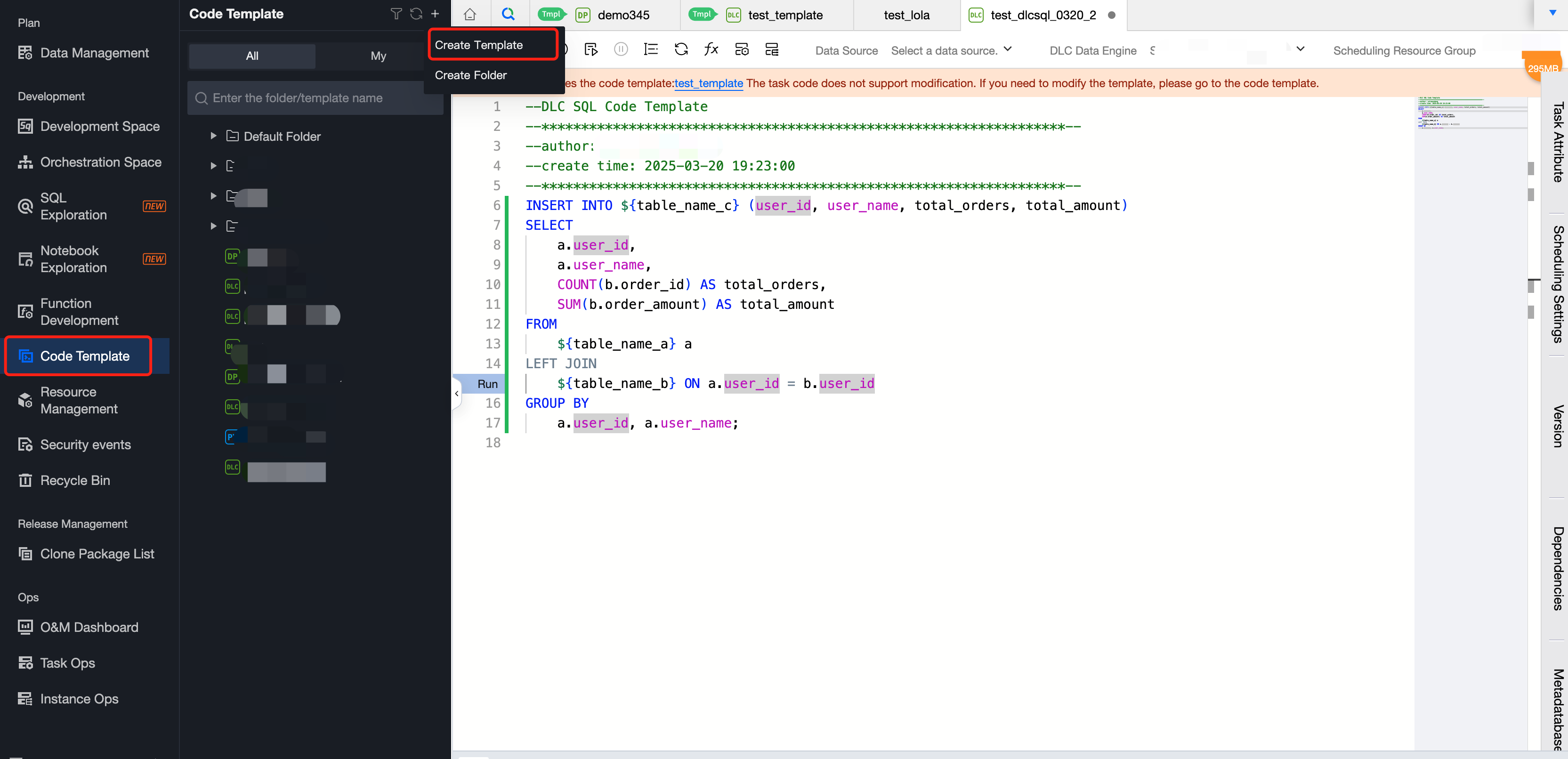Click the run selected script icon
Image resolution: width=1568 pixels, height=759 pixels.
coord(590,50)
